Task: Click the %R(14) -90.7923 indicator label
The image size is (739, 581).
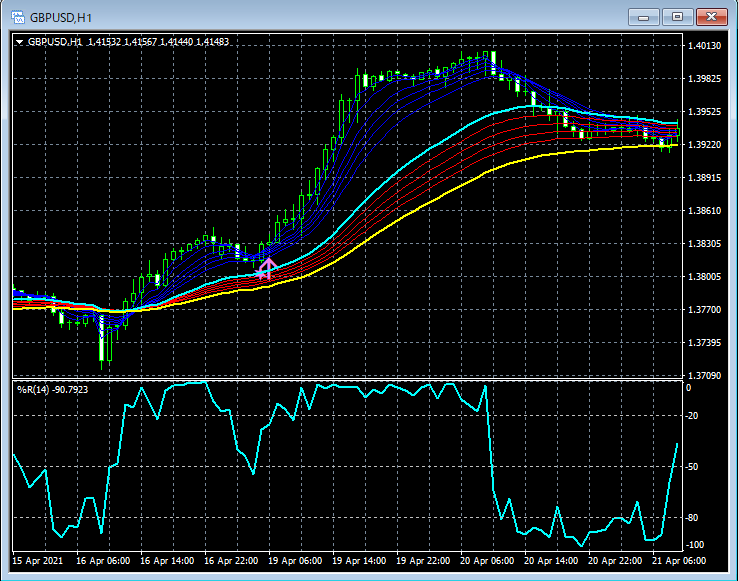Action: pos(52,390)
